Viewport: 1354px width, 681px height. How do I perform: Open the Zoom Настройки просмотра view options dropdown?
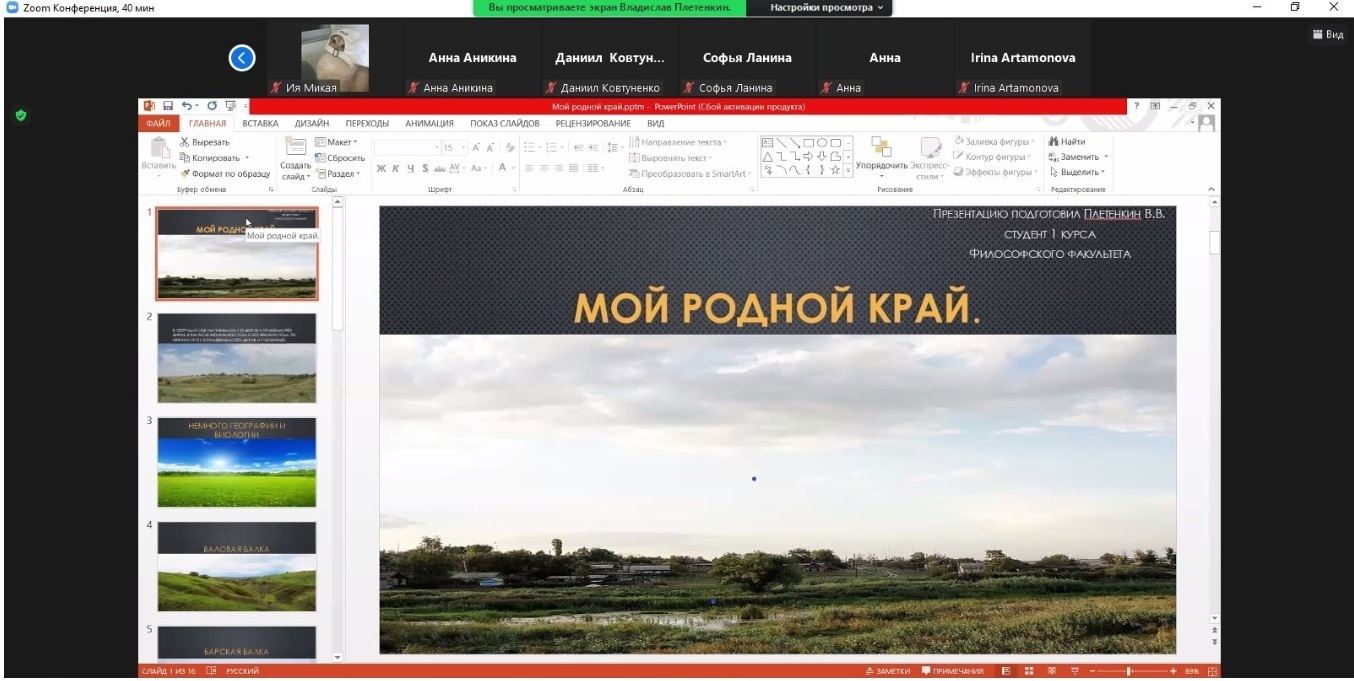(x=828, y=8)
